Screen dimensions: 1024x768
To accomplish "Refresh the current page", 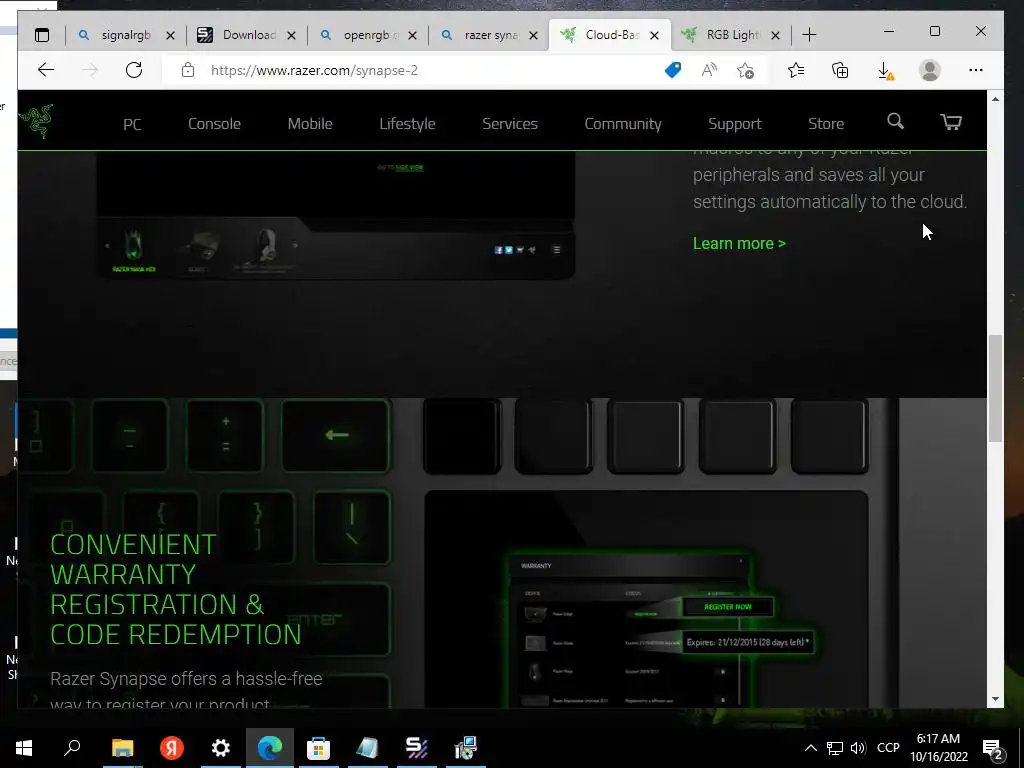I will [x=134, y=70].
